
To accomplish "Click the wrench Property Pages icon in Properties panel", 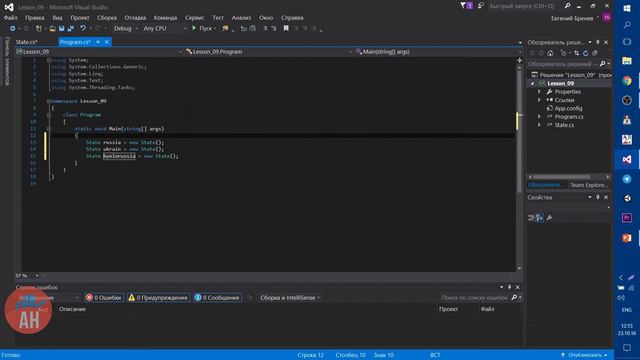I will point(549,218).
